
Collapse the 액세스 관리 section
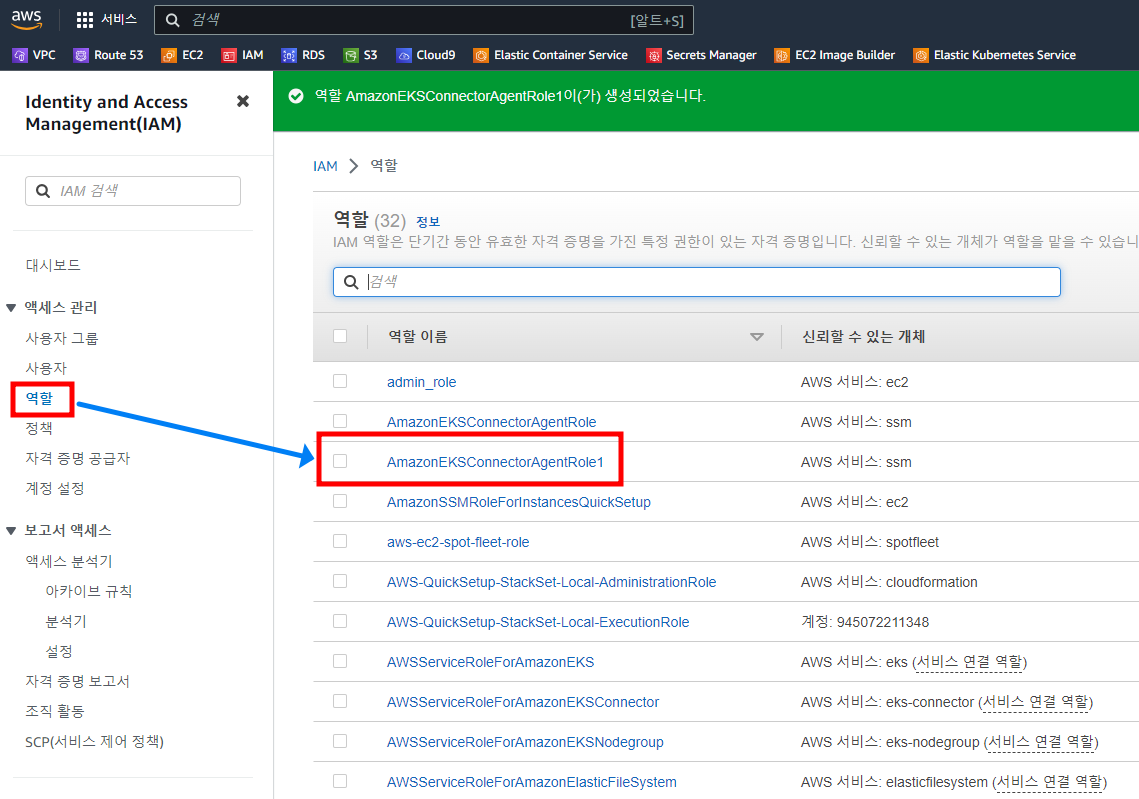click(11, 308)
